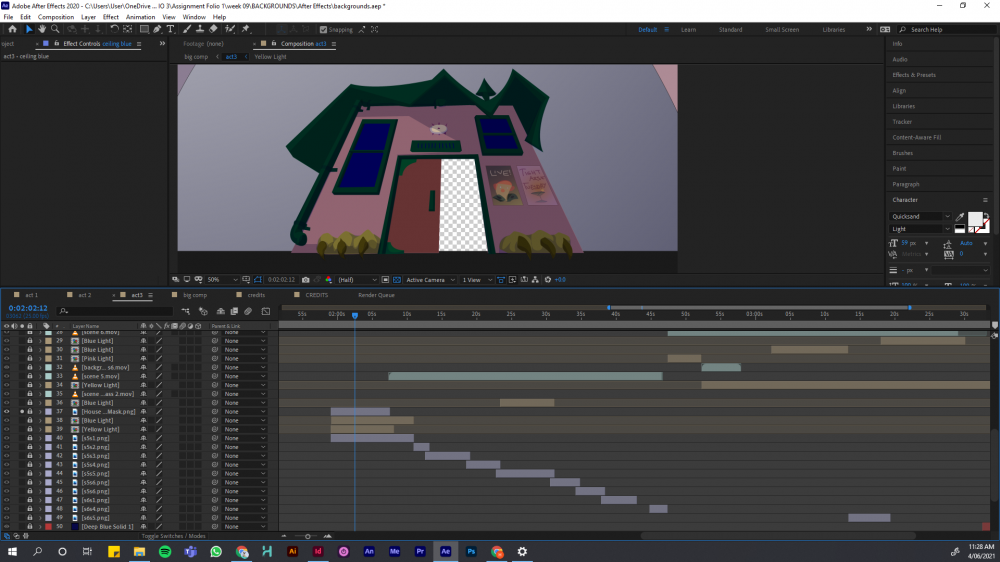This screenshot has width=1000, height=562.
Task: Open the Graph Editor in timeline
Action: [x=265, y=311]
